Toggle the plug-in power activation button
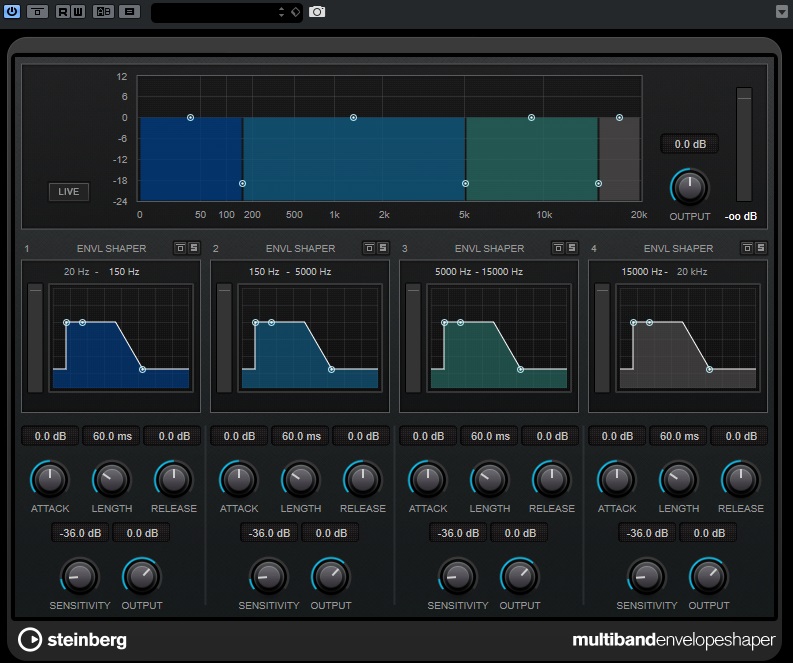Viewport: 793px width, 663px height. pyautogui.click(x=12, y=11)
